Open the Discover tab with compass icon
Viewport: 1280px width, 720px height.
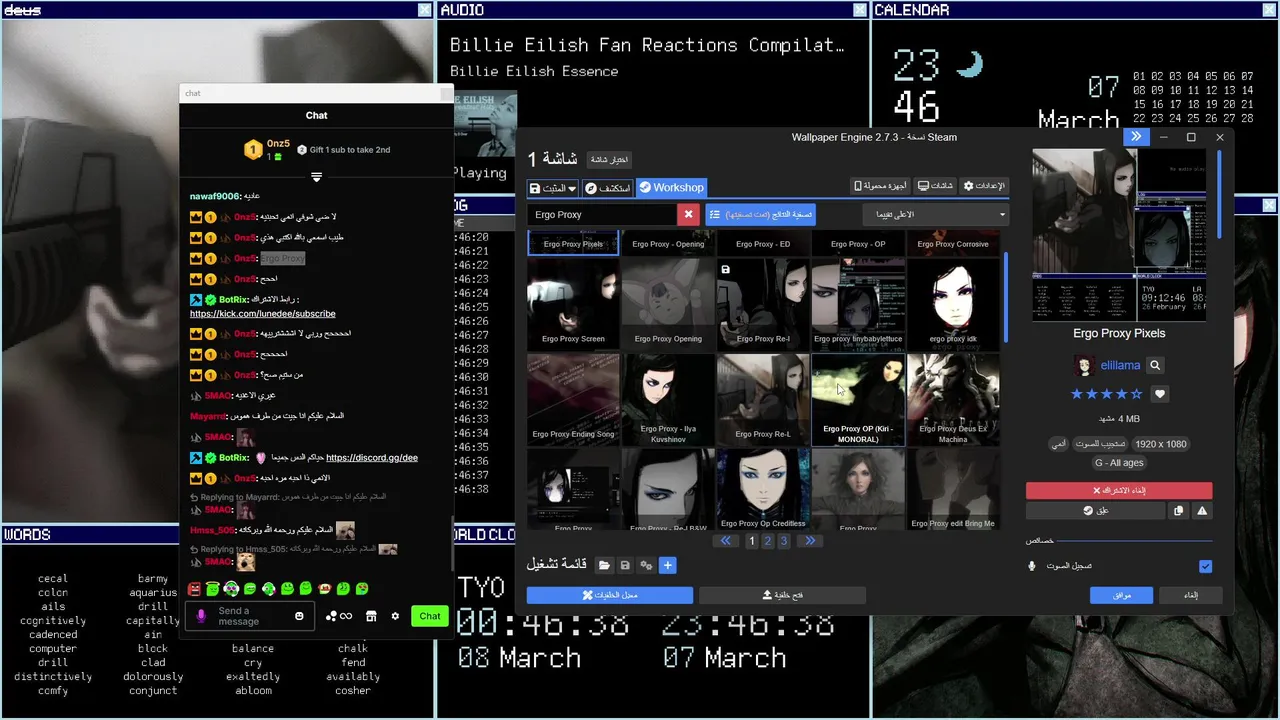608,188
